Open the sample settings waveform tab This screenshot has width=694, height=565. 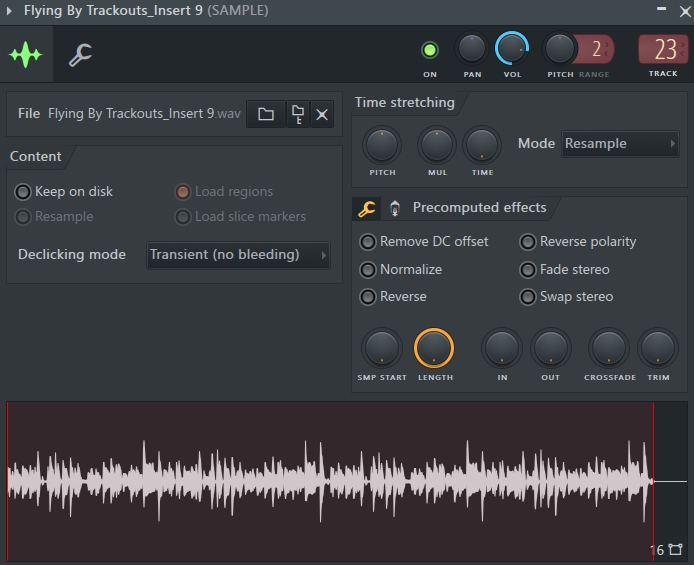pos(26,54)
